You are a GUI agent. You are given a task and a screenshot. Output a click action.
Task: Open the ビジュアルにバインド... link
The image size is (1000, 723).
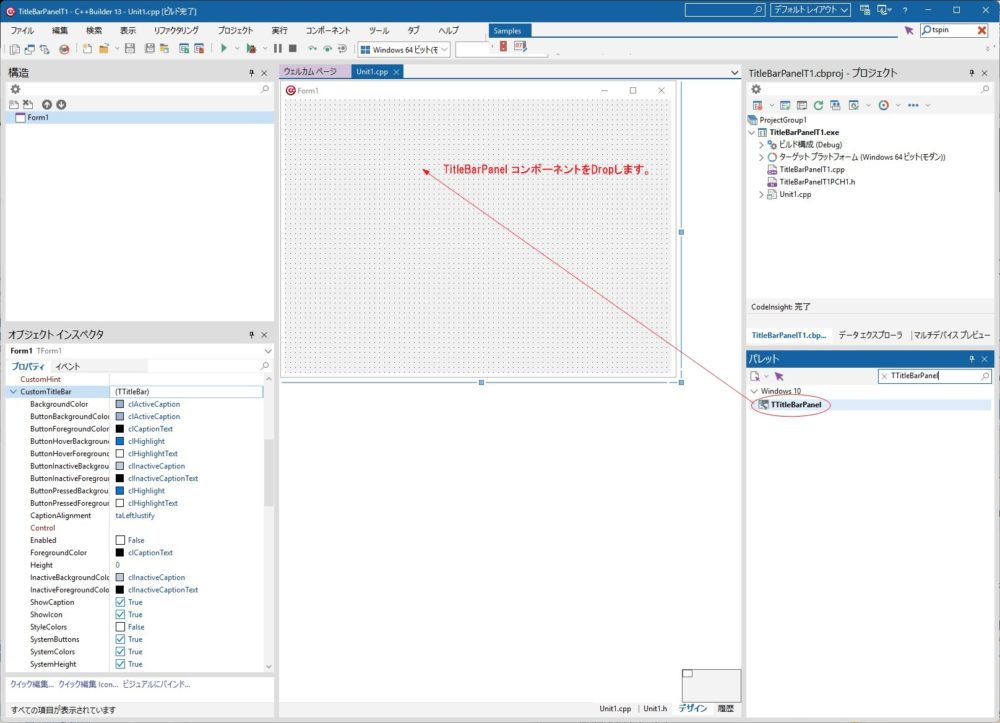pos(156,685)
